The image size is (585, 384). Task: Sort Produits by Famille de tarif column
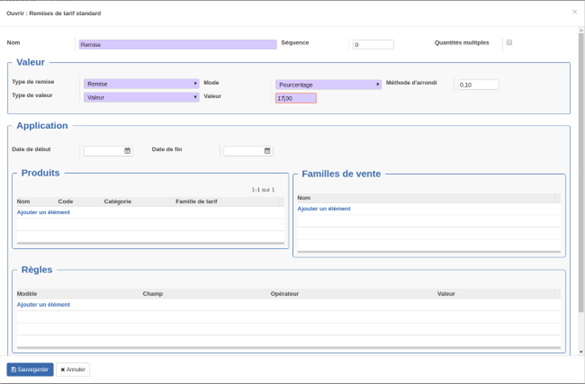(196, 202)
